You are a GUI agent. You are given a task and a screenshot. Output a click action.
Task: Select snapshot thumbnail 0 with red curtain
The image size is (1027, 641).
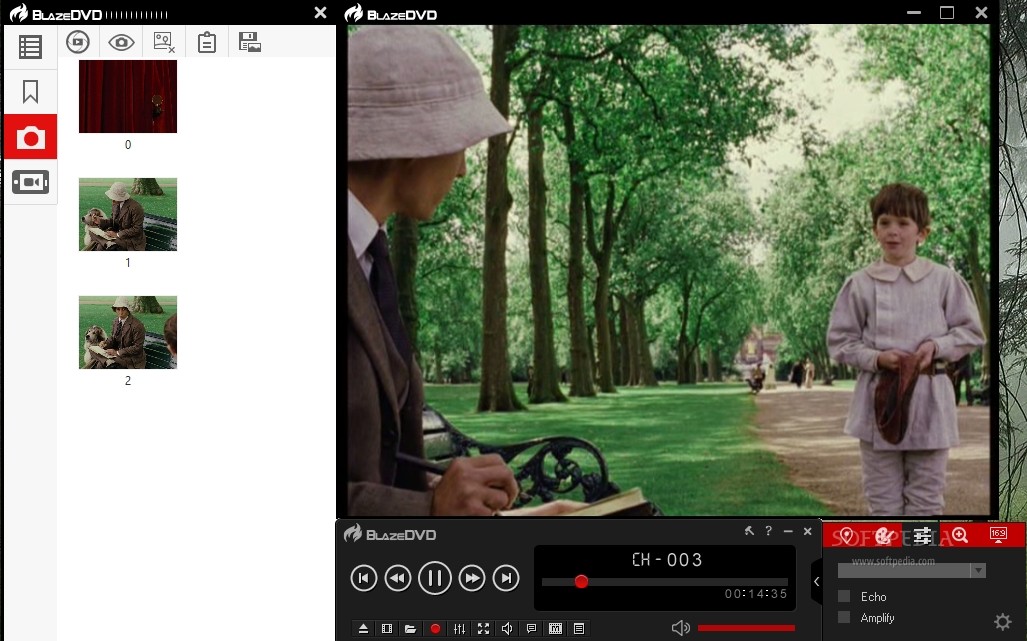click(128, 96)
